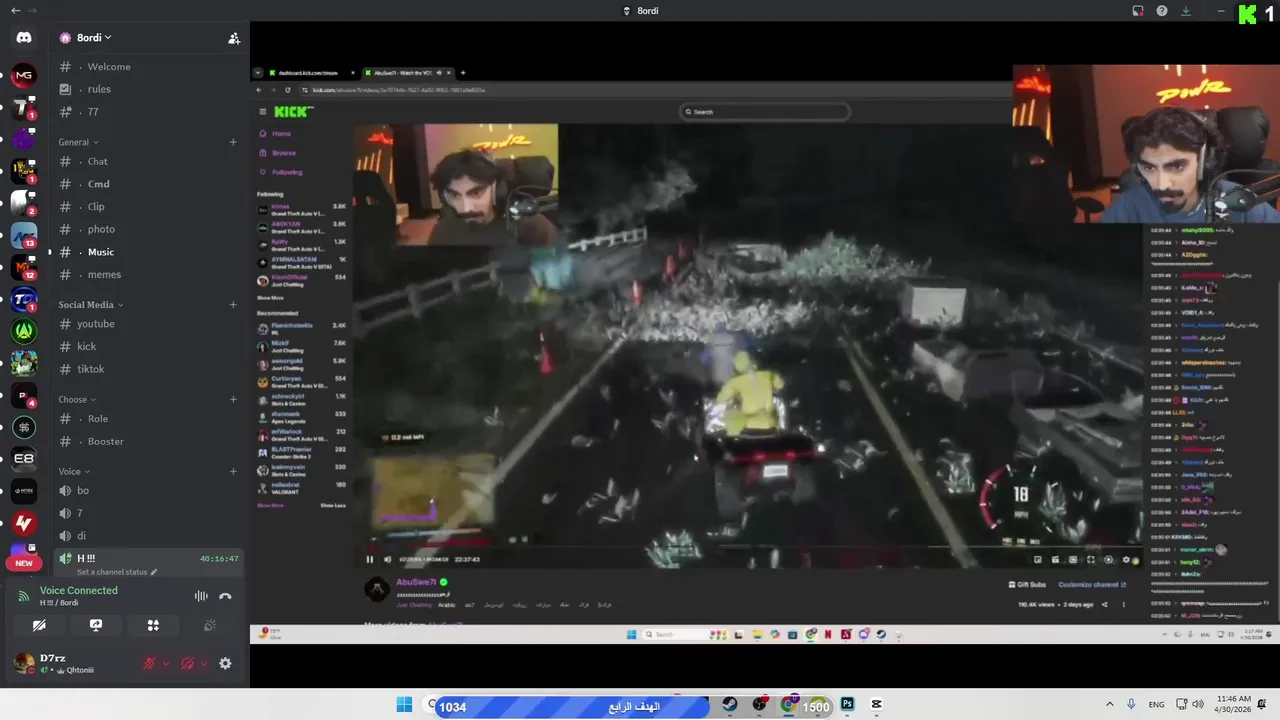Screen dimensions: 1280x720
Task: Open CapCut from the taskbar
Action: pos(877,705)
